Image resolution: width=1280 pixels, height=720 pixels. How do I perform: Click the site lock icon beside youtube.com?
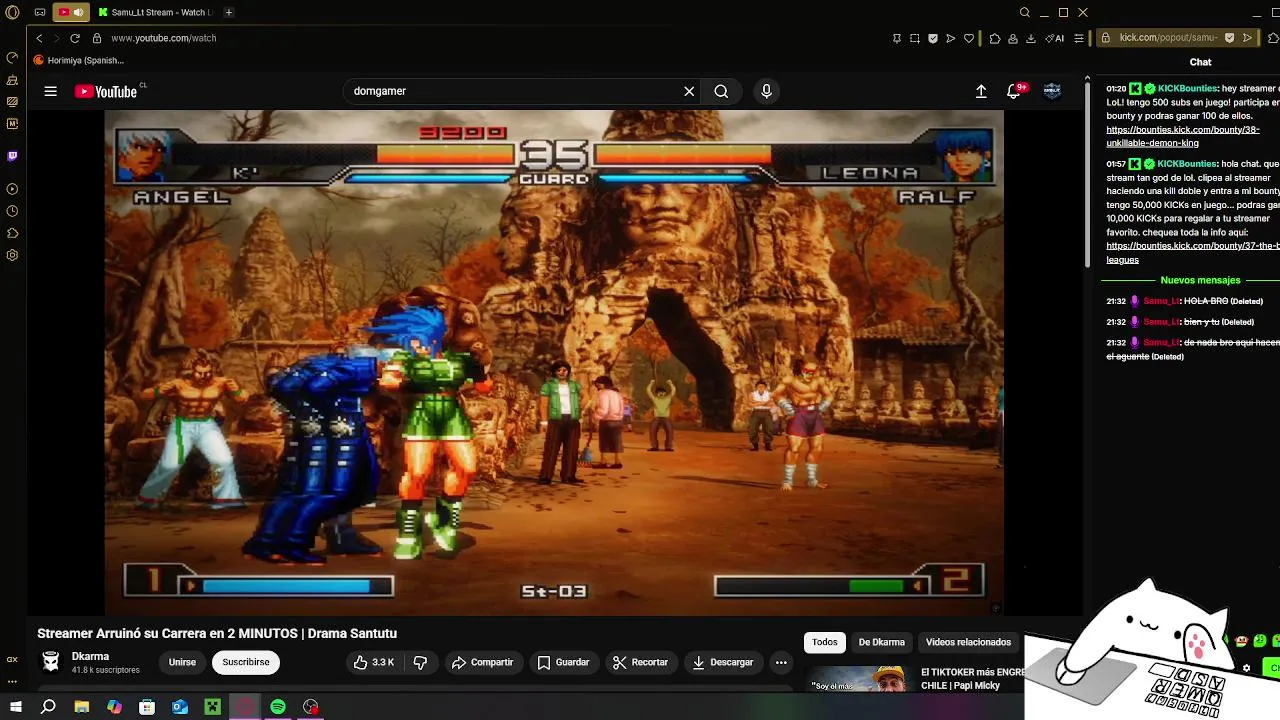(x=97, y=38)
